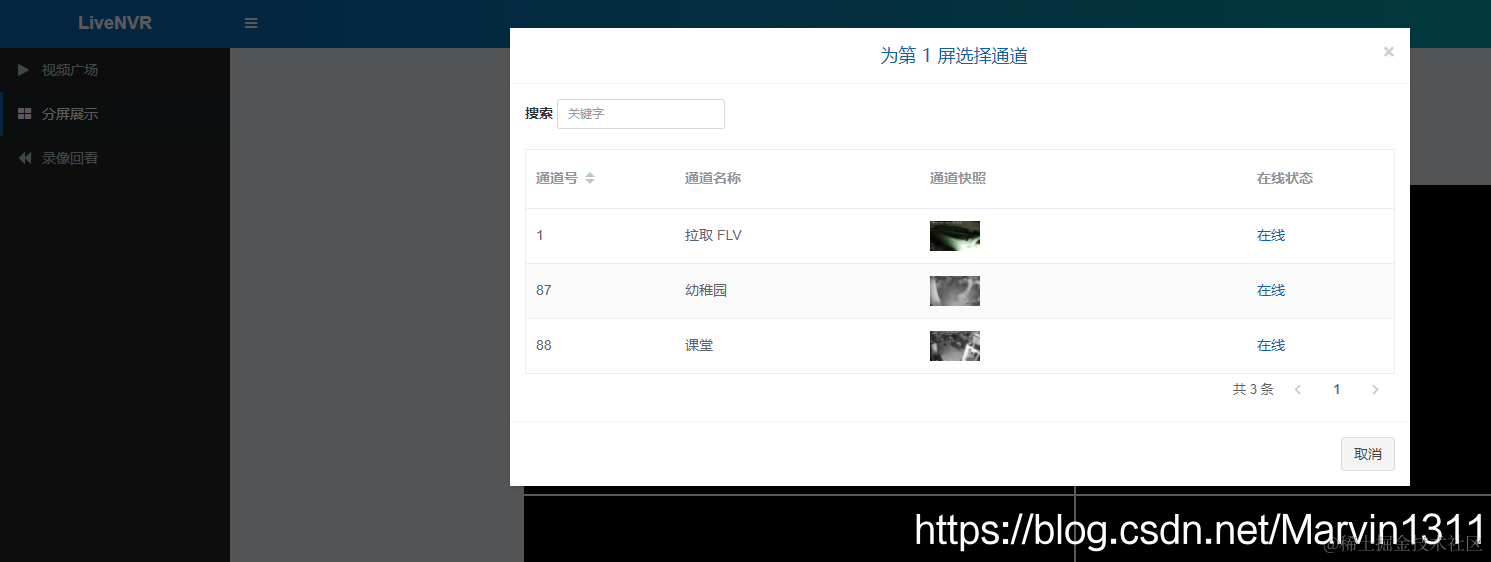The image size is (1491, 562).
Task: Open the 录像回看 menu item
Action: click(115, 158)
